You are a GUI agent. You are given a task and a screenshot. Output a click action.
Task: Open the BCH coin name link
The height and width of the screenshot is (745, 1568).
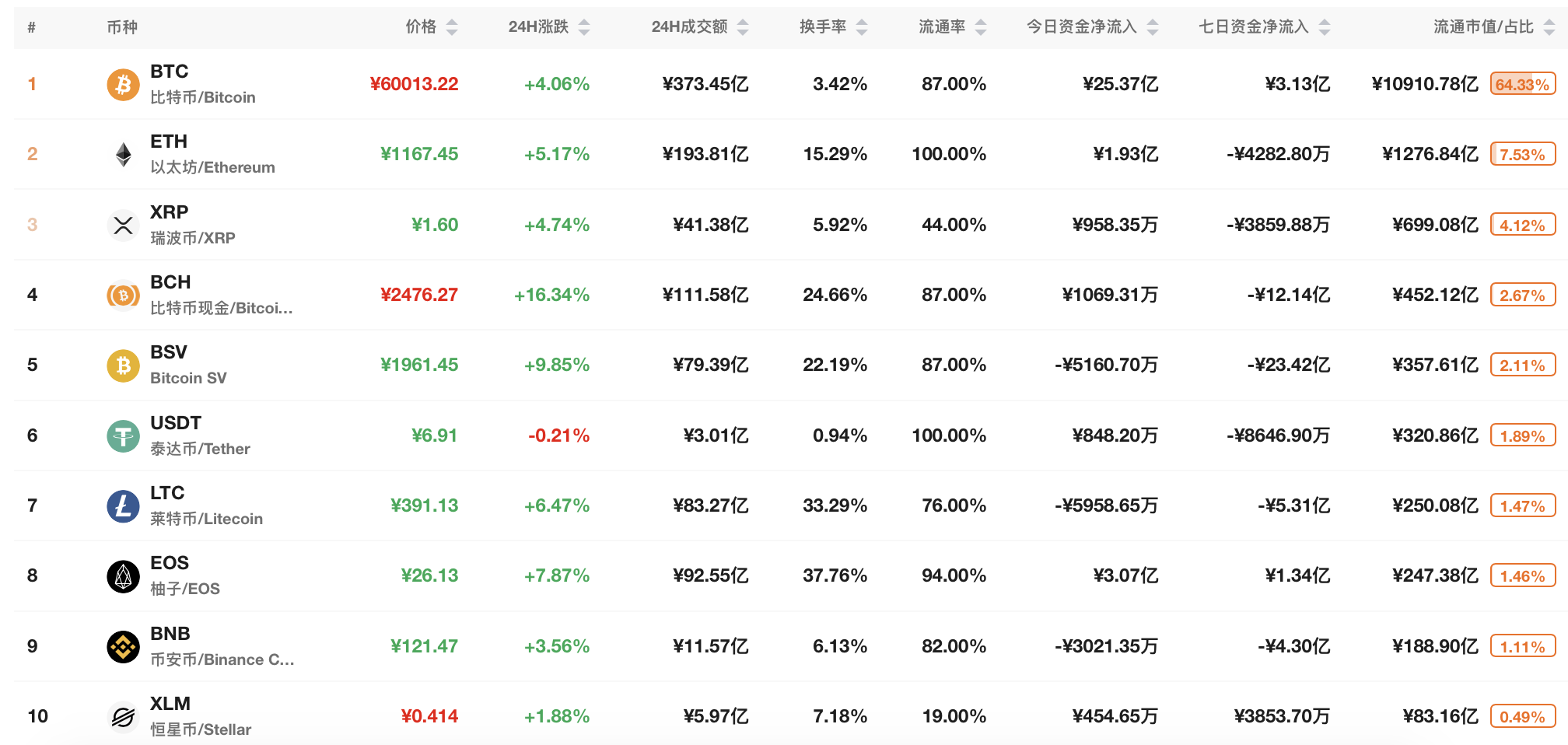[x=170, y=282]
